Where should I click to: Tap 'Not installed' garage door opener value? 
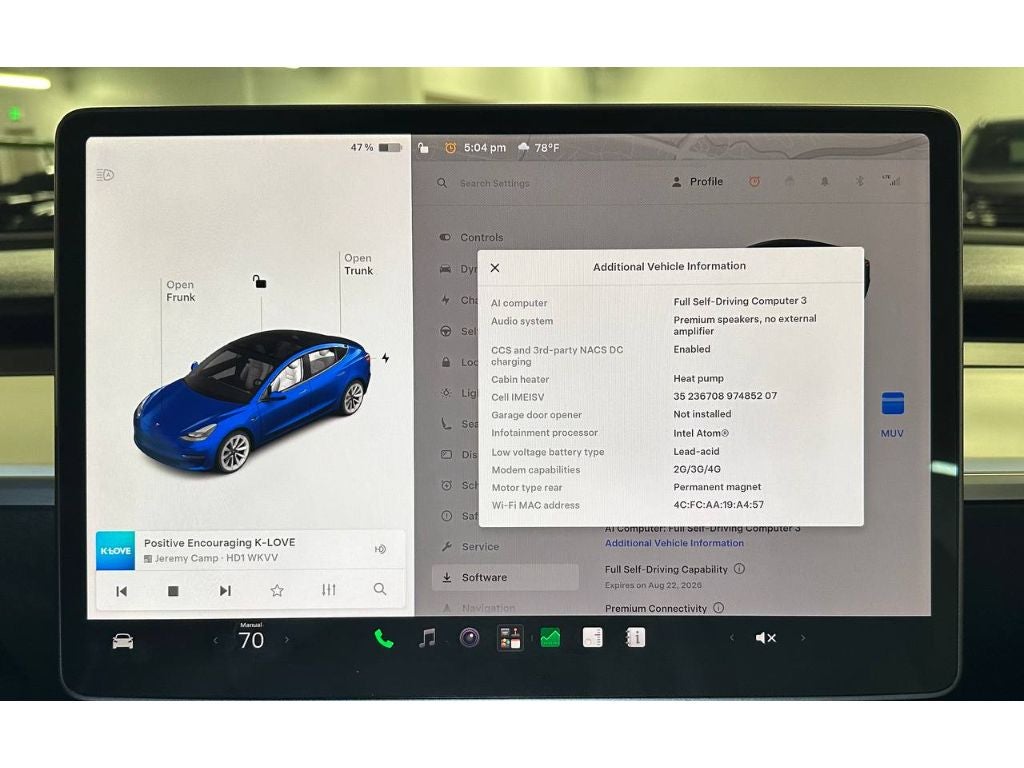(702, 414)
